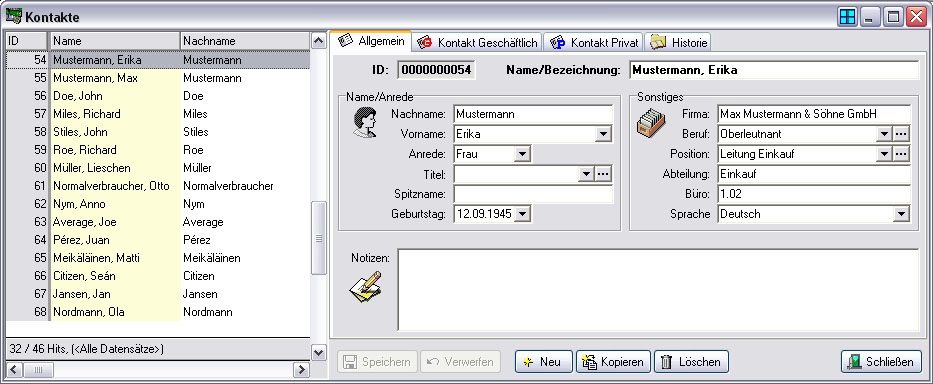Select the Jansen, Jan row
This screenshot has width=933, height=384.
(x=158, y=294)
